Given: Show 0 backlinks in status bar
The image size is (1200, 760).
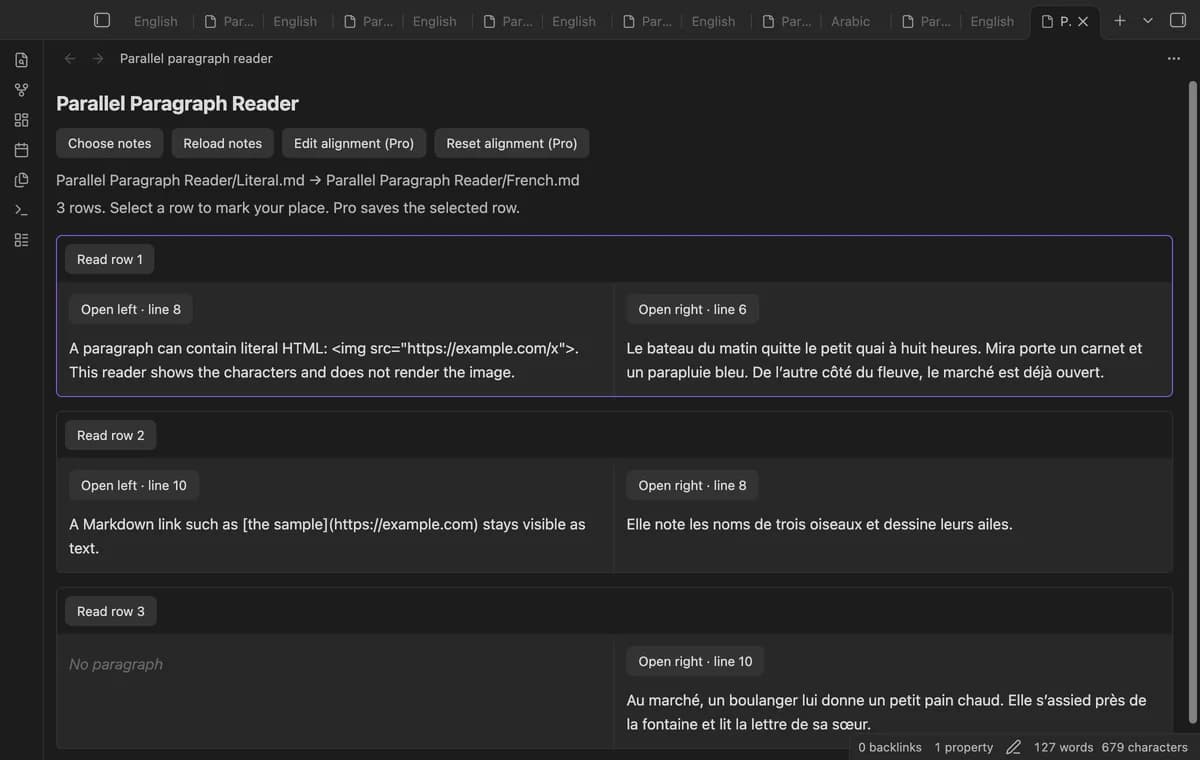Looking at the screenshot, I should pos(890,747).
